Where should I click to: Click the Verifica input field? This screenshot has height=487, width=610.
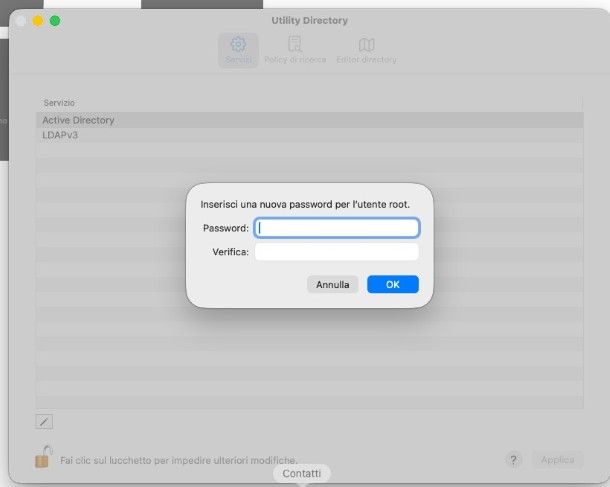click(337, 252)
